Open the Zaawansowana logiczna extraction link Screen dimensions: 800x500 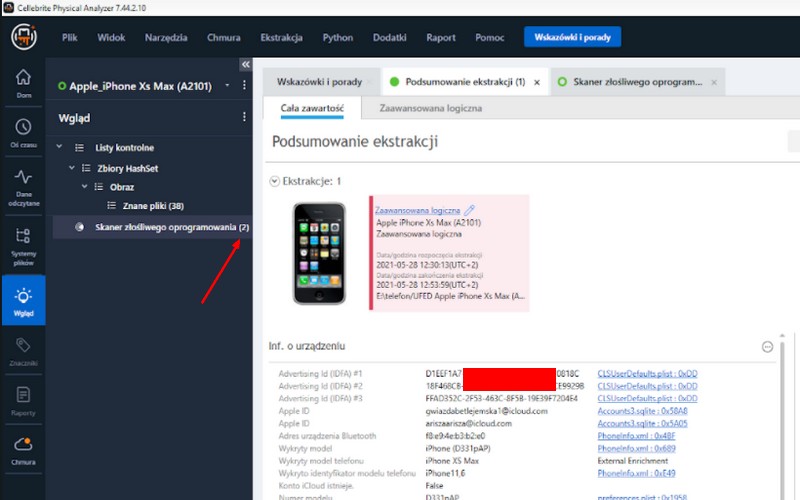417,210
